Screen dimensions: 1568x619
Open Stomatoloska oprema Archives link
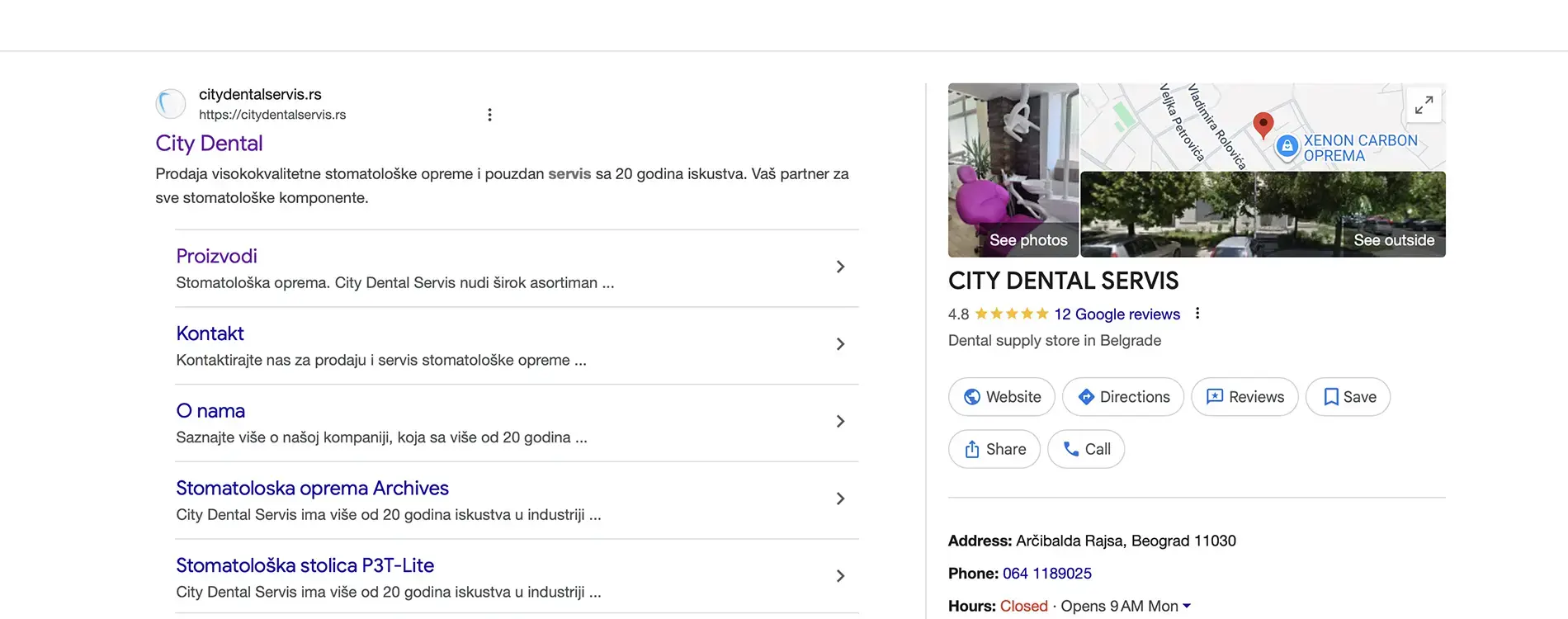click(312, 488)
